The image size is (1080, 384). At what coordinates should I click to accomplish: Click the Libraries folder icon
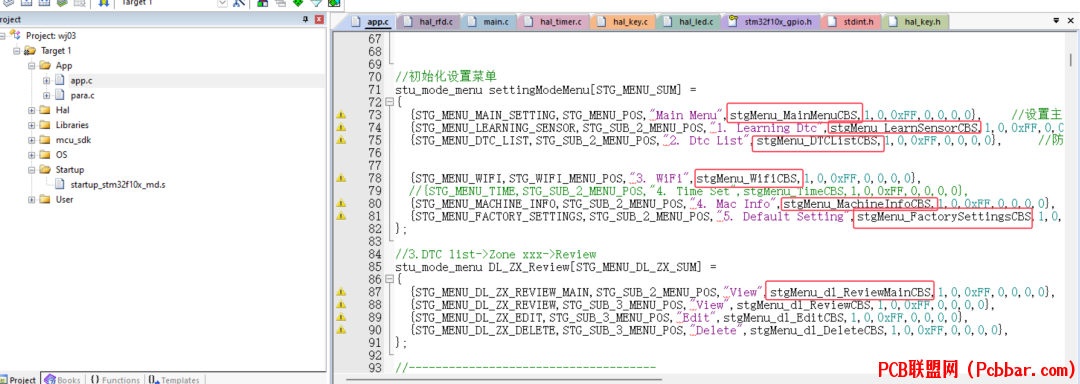point(45,125)
